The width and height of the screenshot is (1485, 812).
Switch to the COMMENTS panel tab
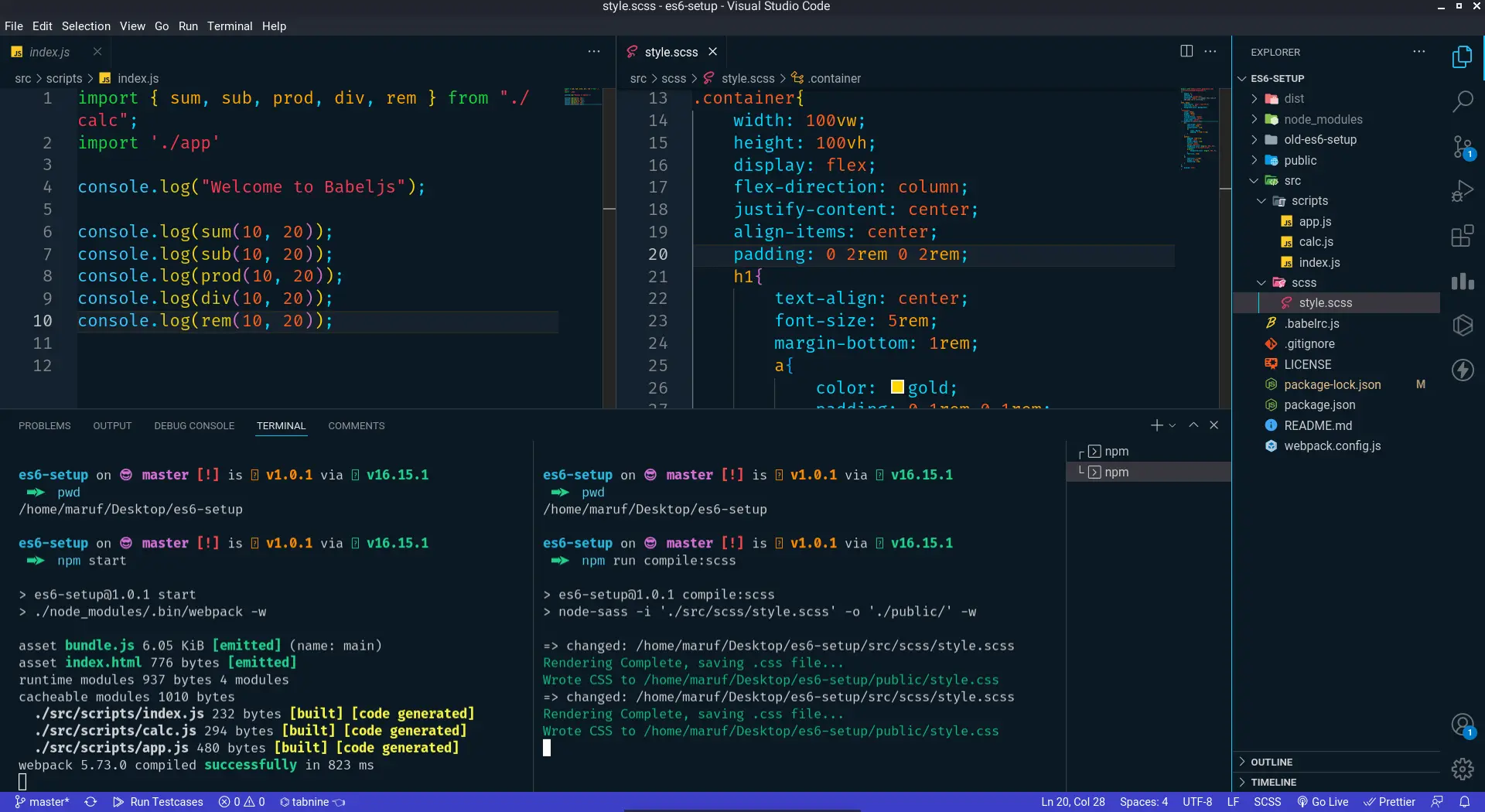click(x=357, y=426)
